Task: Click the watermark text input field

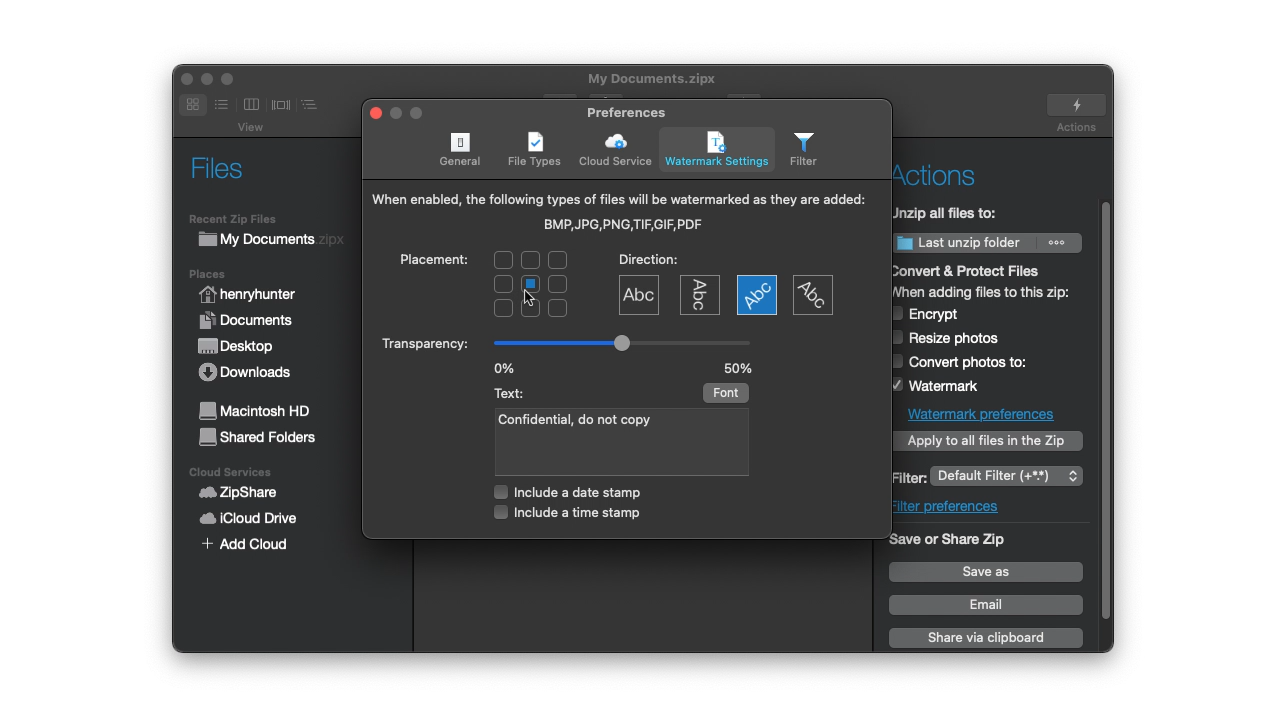Action: point(621,441)
